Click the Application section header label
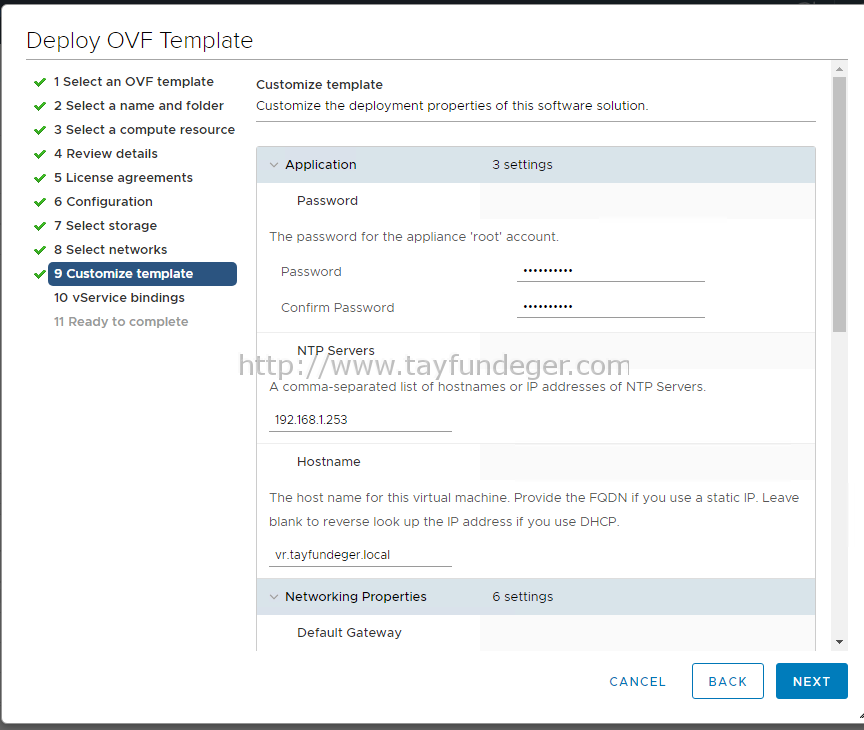Screen dimensions: 864x730 (x=321, y=165)
